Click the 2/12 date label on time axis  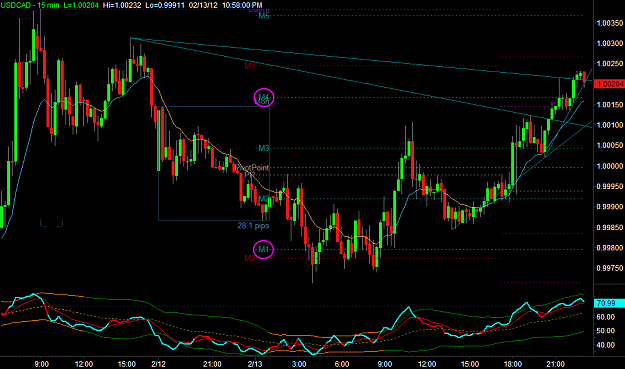(159, 364)
